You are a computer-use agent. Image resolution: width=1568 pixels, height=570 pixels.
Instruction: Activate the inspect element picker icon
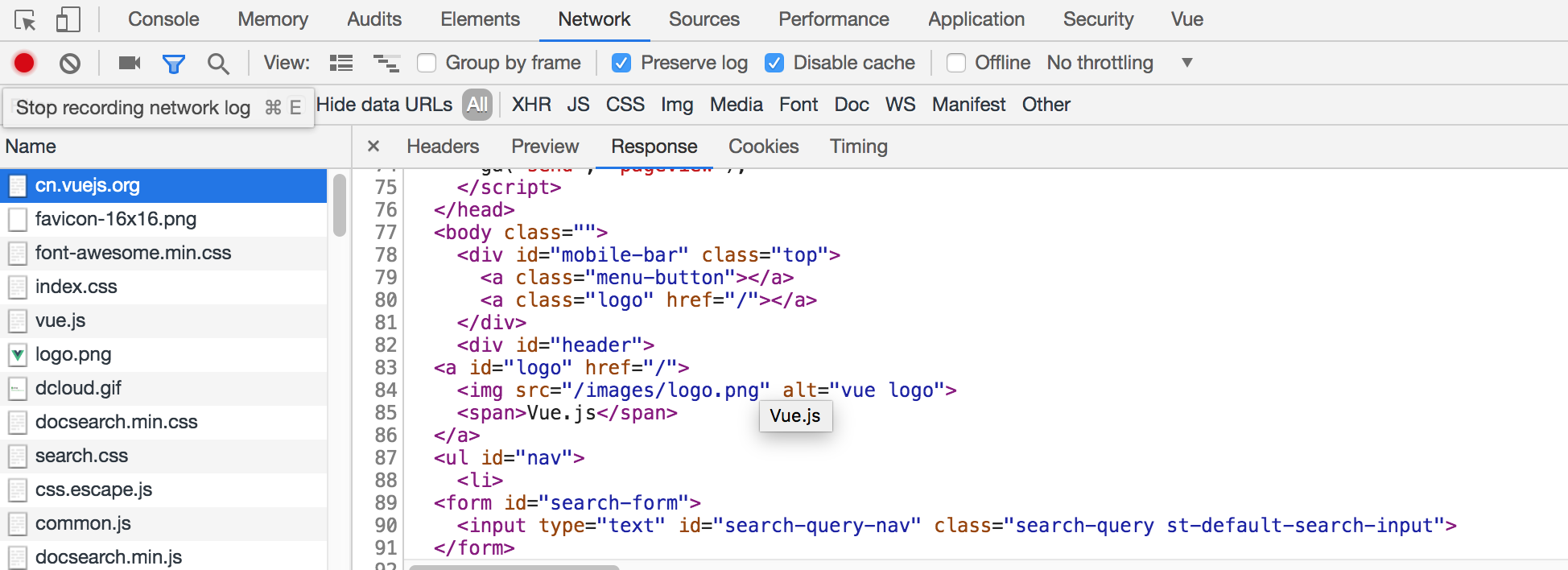[x=25, y=20]
